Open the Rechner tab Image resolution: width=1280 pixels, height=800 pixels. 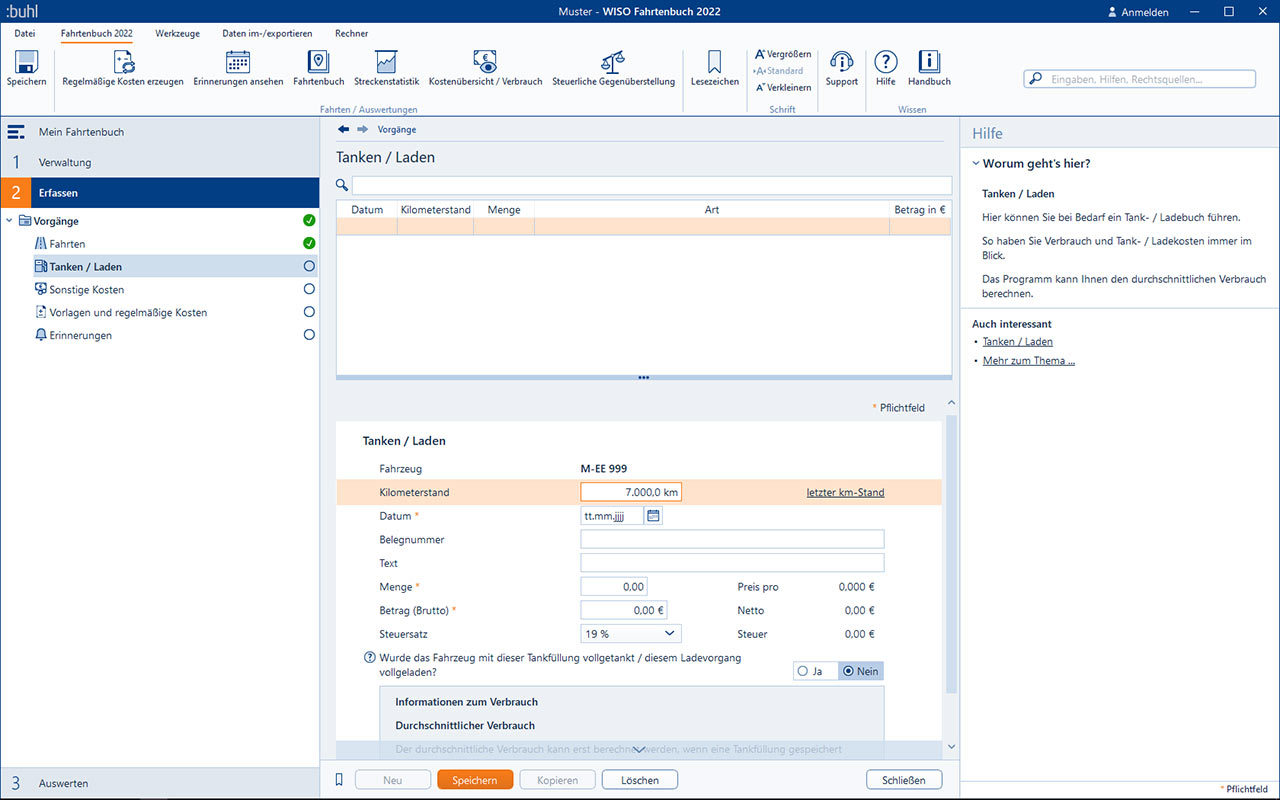tap(351, 33)
